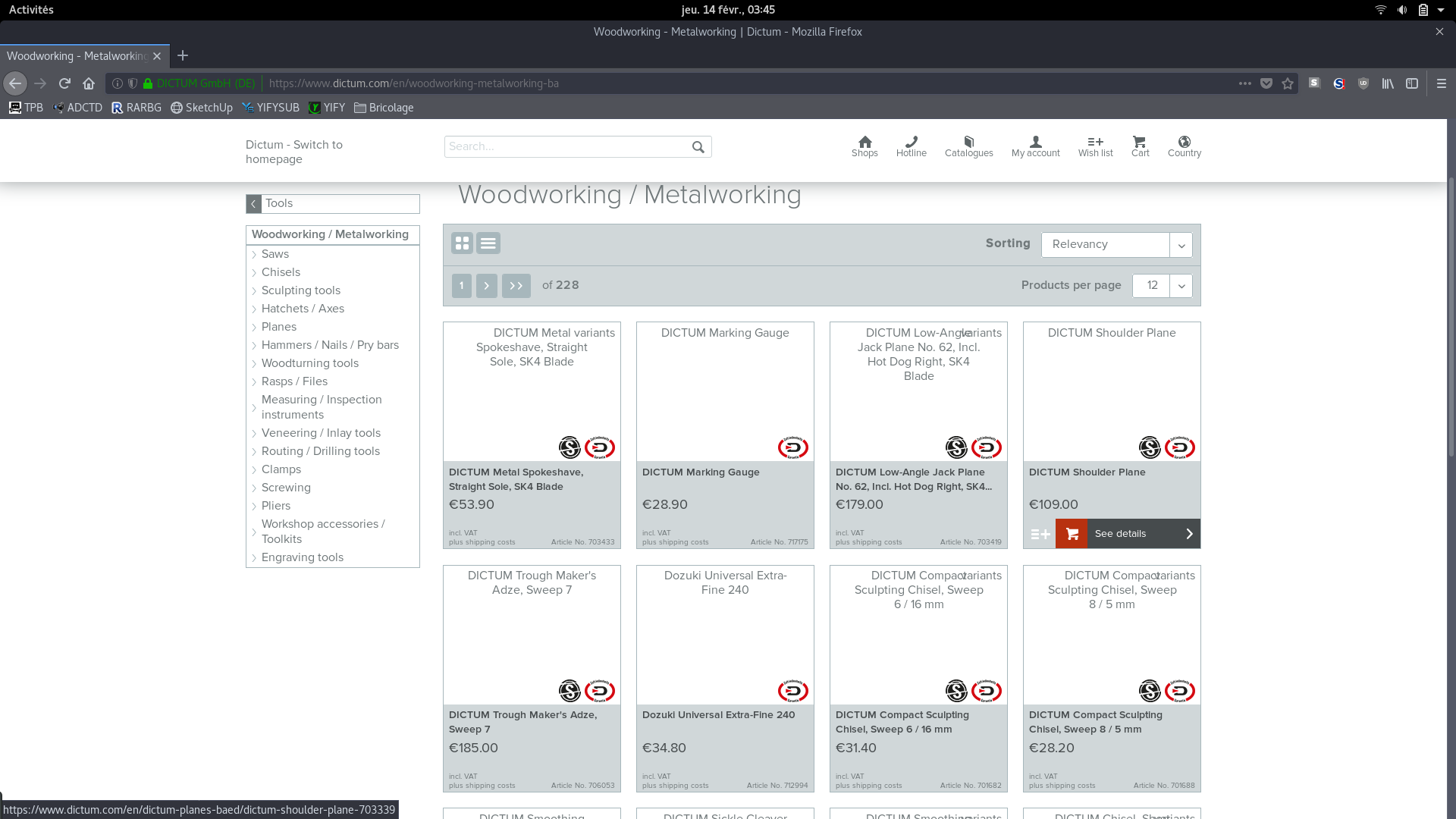The height and width of the screenshot is (819, 1456).
Task: Open SketchUp bookmark
Action: (202, 108)
